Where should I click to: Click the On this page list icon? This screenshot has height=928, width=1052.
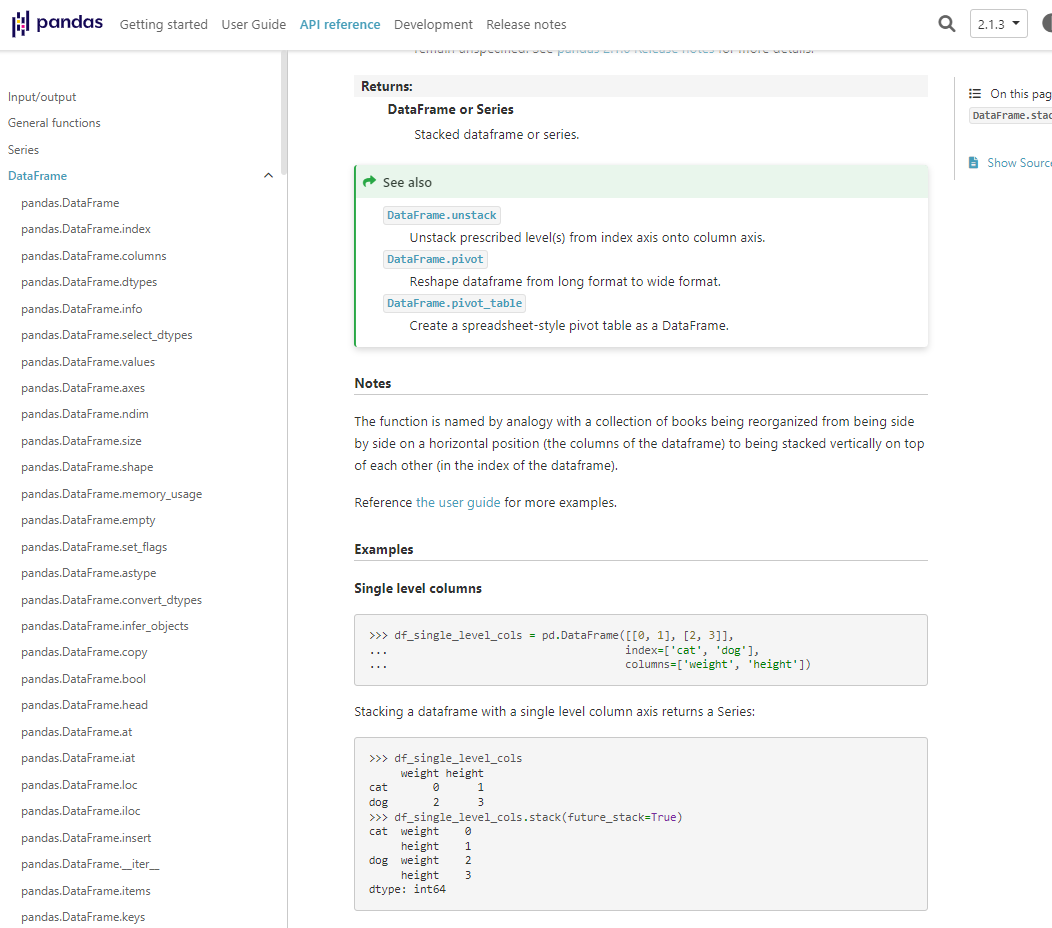click(x=975, y=94)
